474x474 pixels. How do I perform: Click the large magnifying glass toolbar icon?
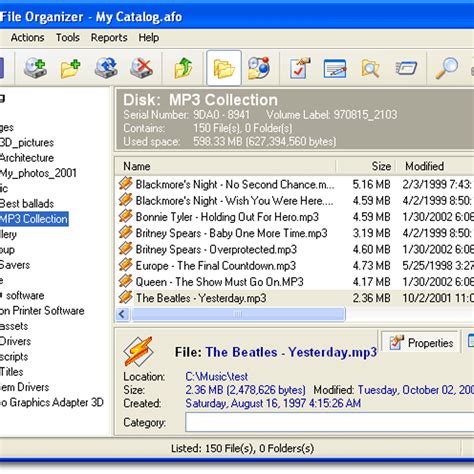click(447, 68)
